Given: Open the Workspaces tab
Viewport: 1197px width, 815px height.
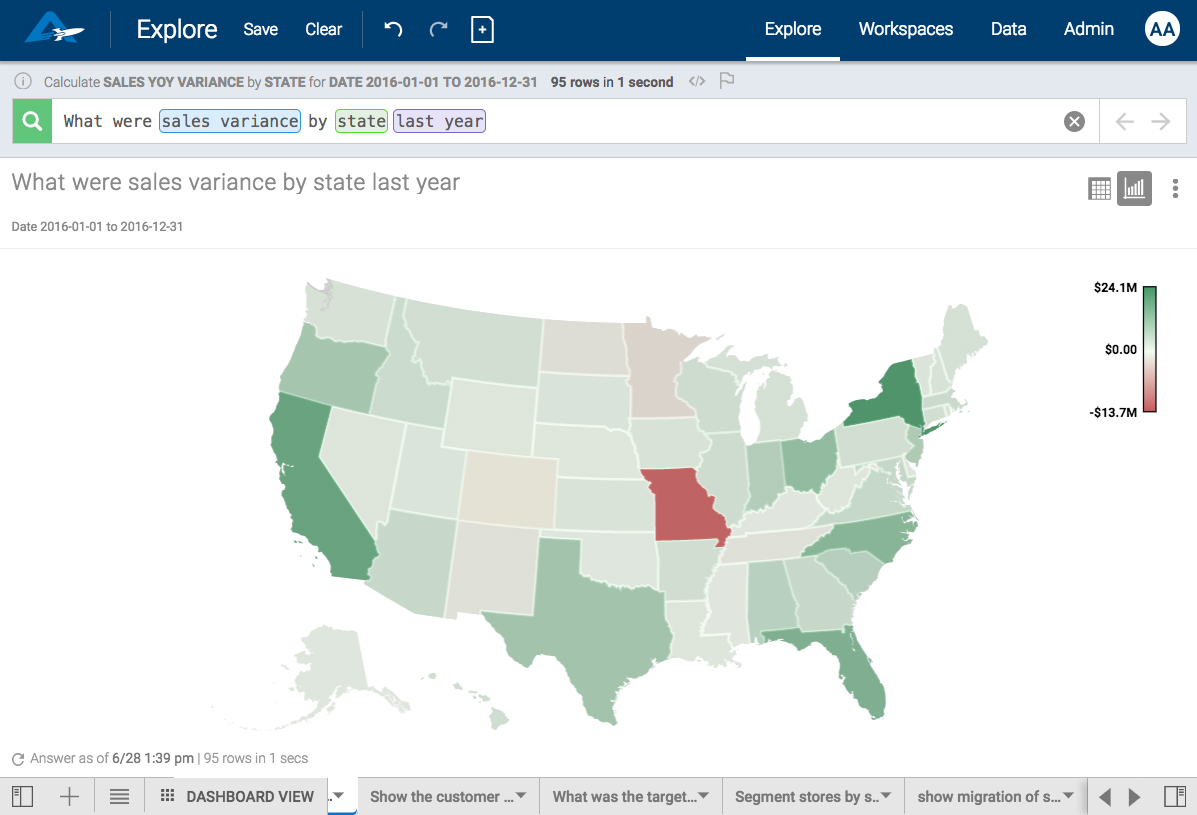Looking at the screenshot, I should coord(905,29).
